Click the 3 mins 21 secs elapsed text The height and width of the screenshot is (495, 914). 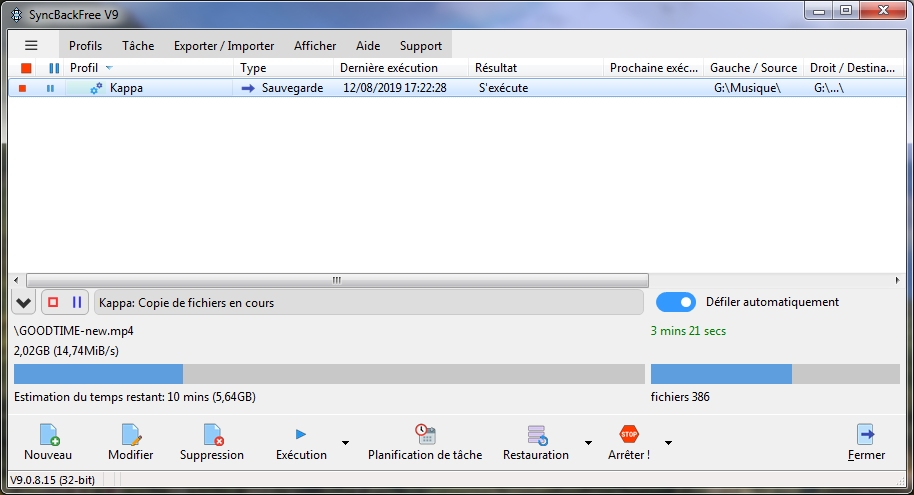pyautogui.click(x=688, y=331)
